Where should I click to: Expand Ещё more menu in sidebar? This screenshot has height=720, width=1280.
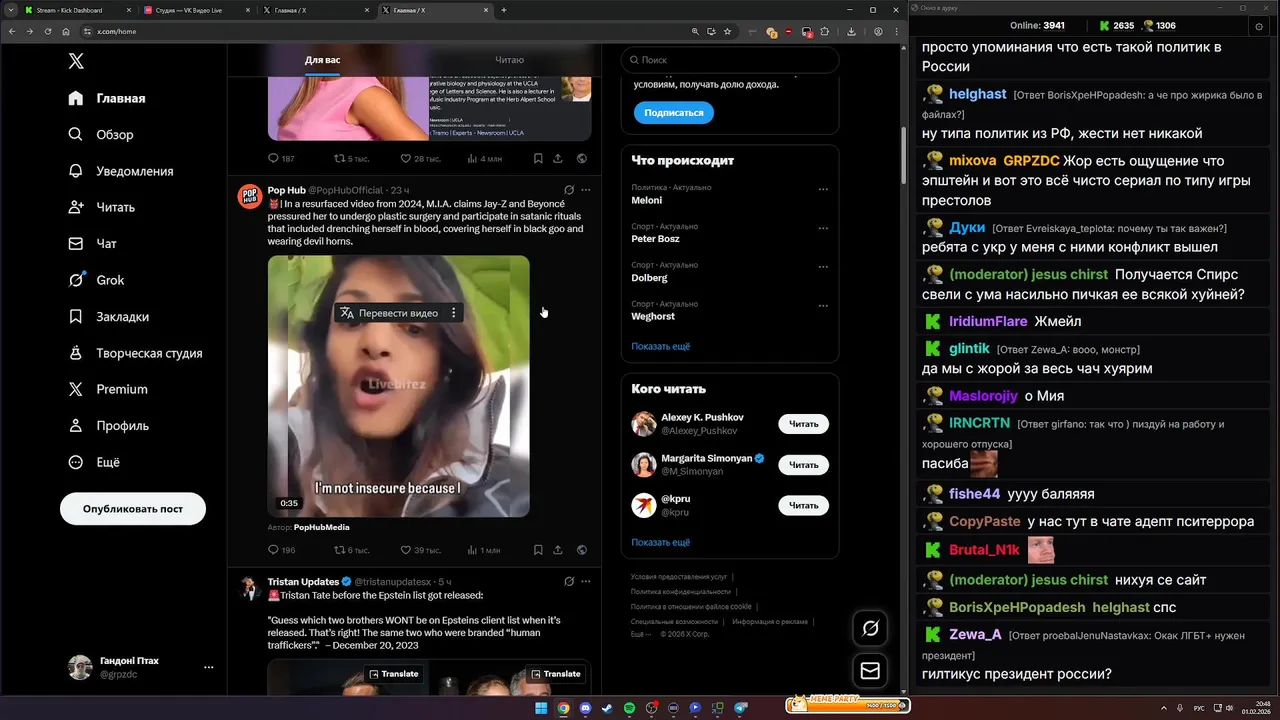(x=93, y=462)
